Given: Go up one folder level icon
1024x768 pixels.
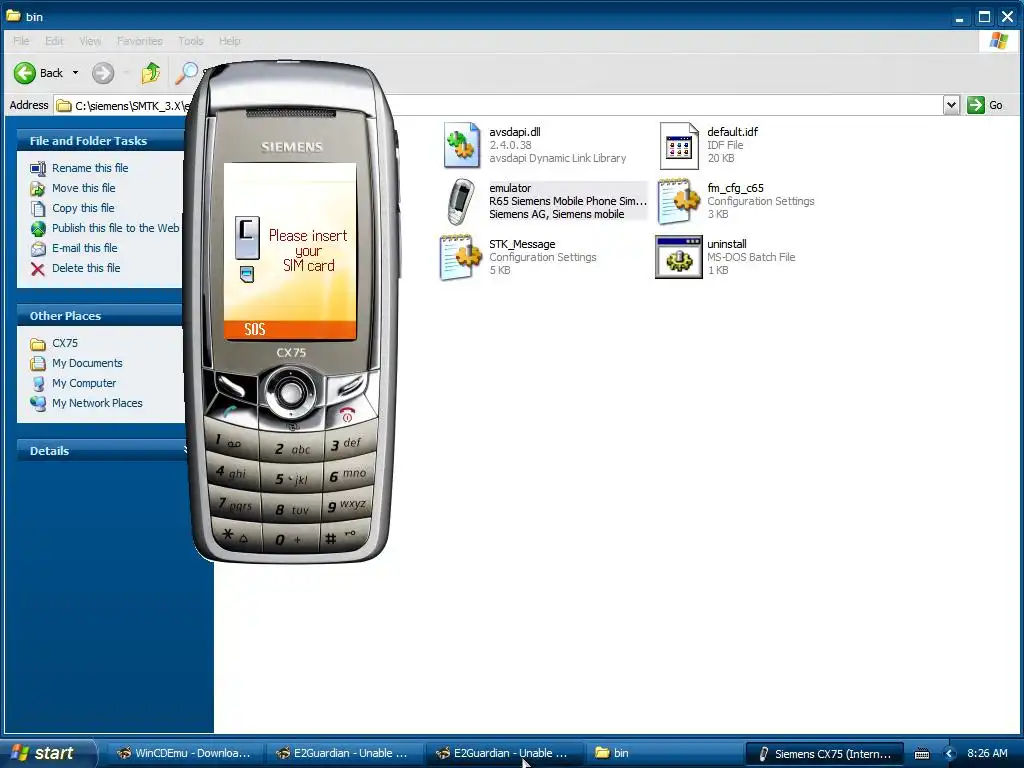Looking at the screenshot, I should click(x=151, y=73).
